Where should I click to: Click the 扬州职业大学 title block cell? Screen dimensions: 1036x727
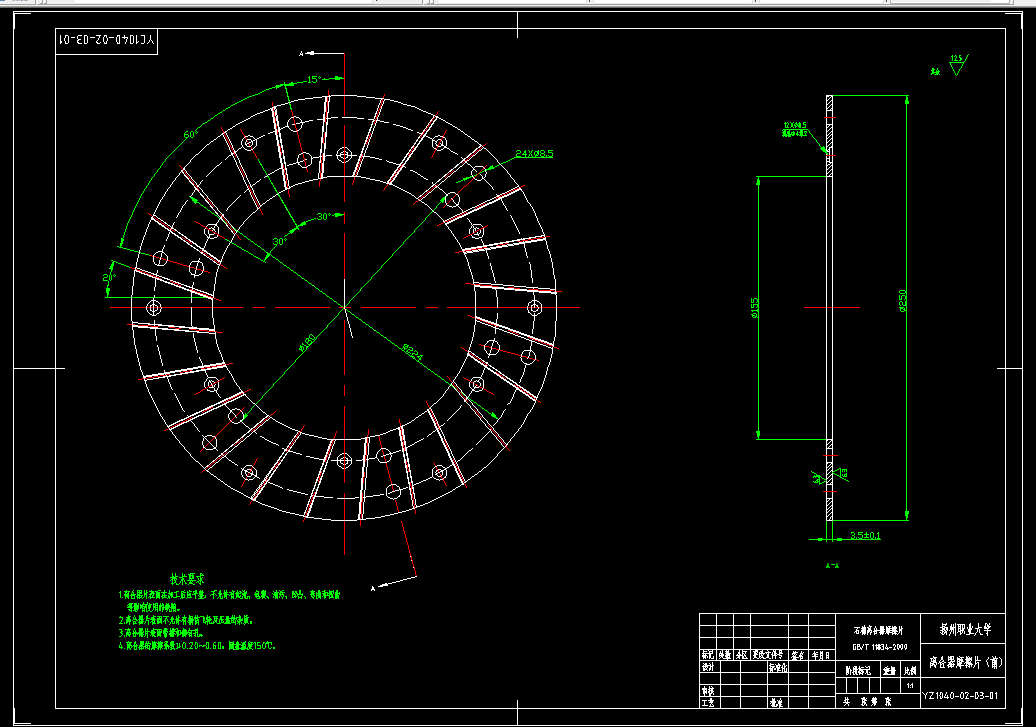point(963,629)
